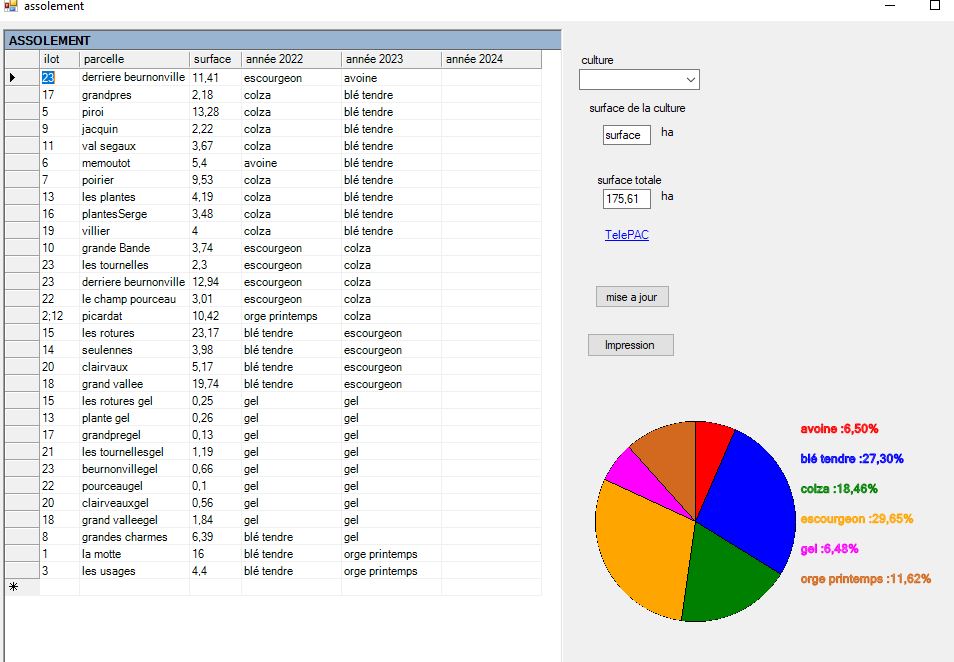This screenshot has height=662, width=954.
Task: Click the année 2023 column header
Action: coord(390,59)
